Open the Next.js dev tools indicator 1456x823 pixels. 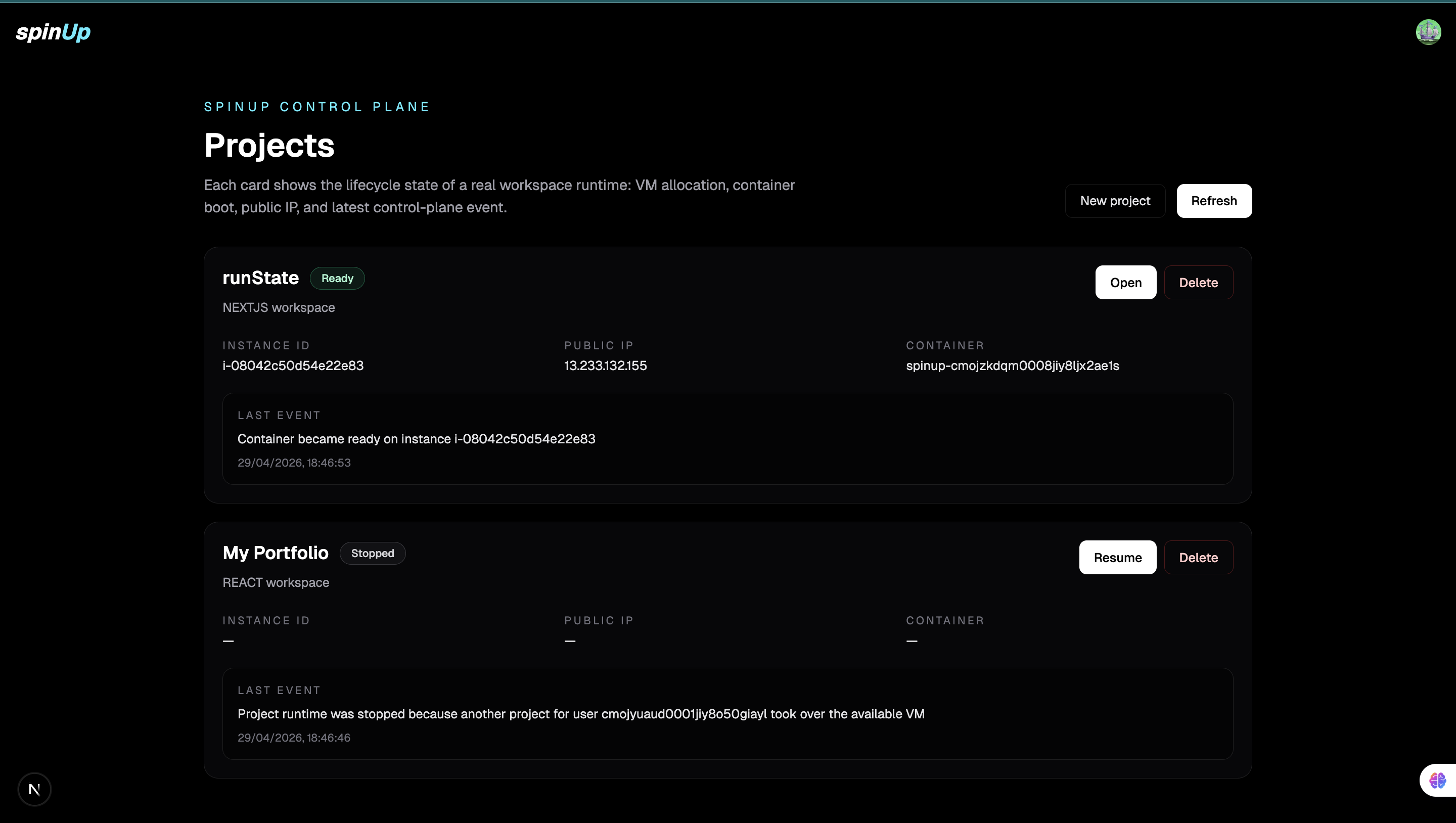click(x=34, y=789)
